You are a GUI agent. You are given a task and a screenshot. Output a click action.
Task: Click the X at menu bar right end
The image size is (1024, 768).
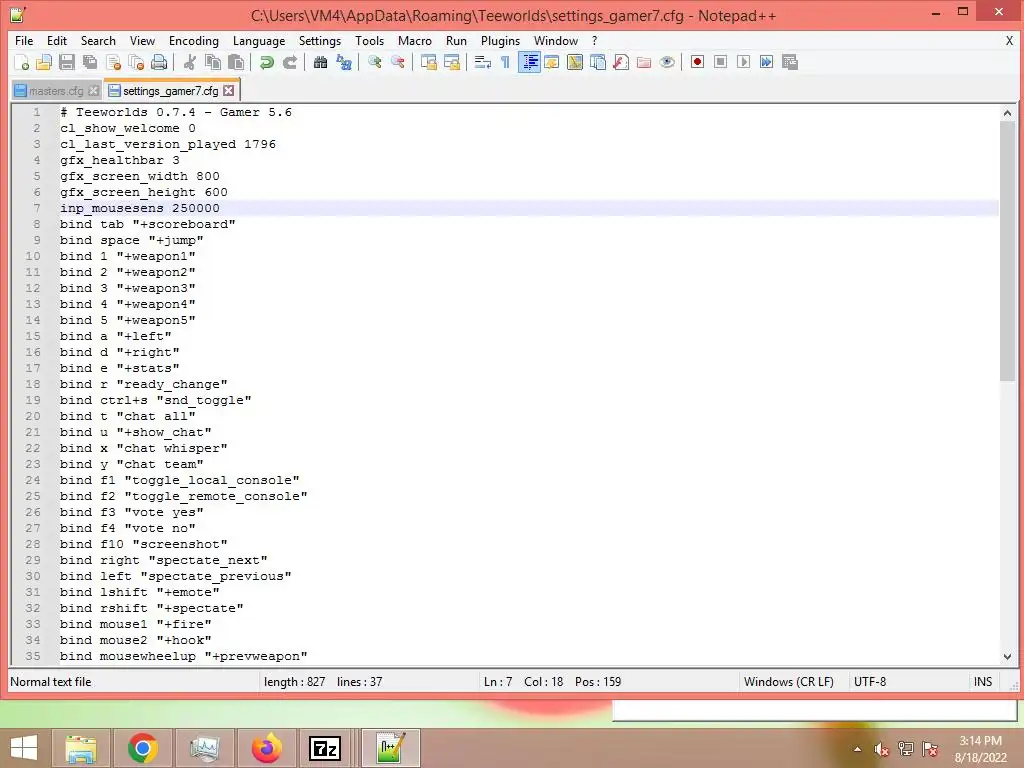1009,40
